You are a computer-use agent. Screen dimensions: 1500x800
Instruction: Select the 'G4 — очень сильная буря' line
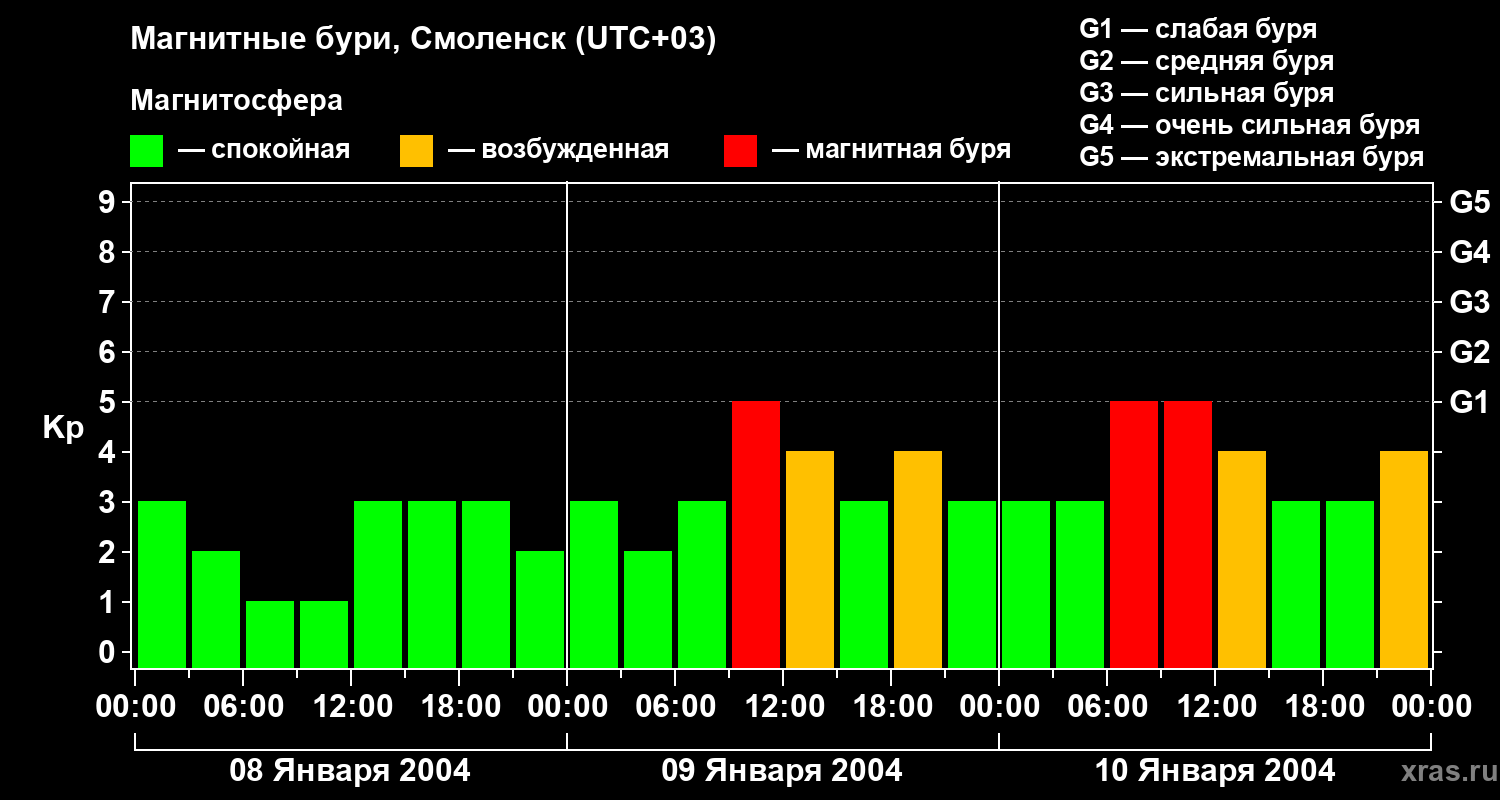pos(1250,125)
